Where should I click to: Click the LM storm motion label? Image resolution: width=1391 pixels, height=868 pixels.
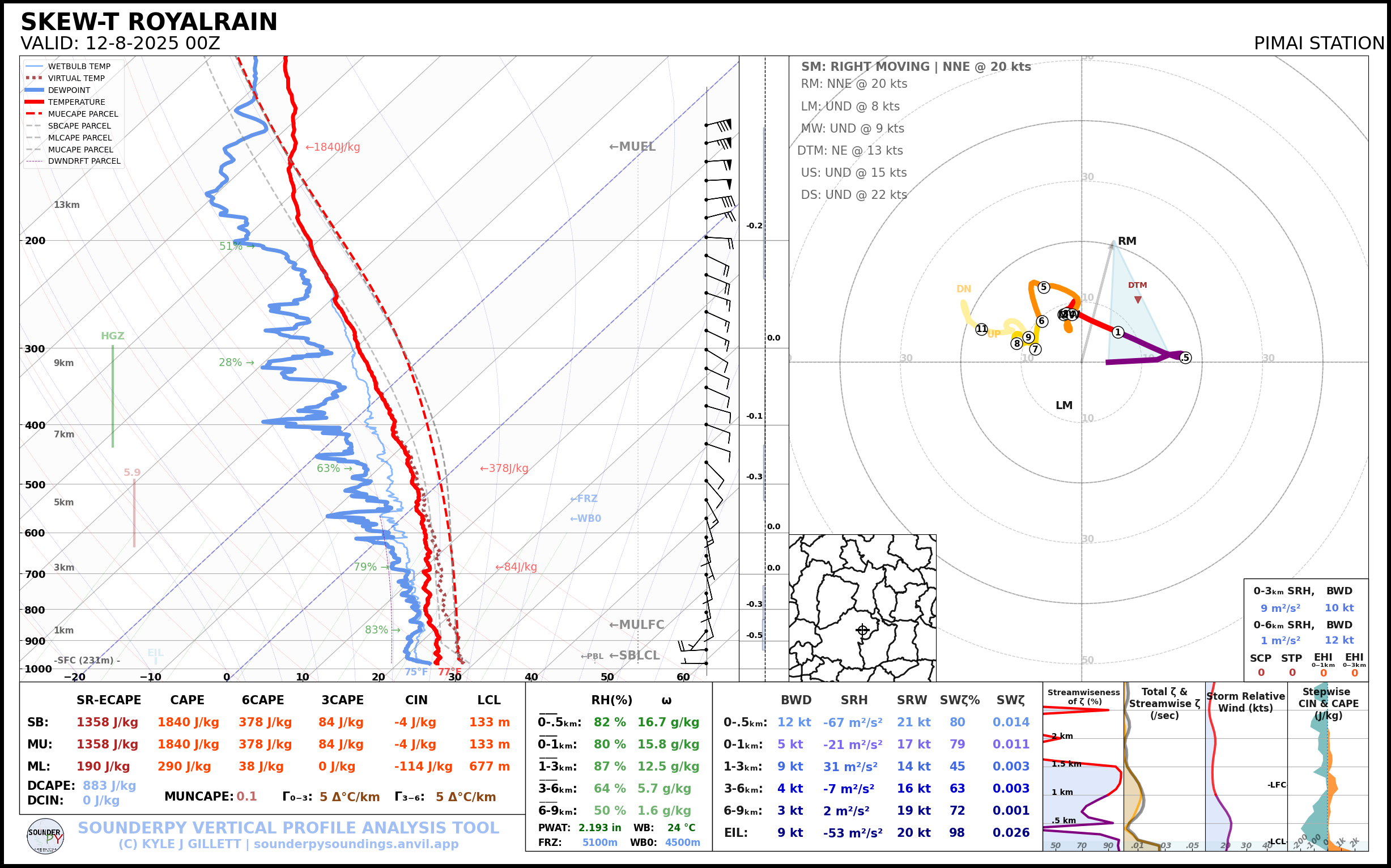[x=1064, y=405]
